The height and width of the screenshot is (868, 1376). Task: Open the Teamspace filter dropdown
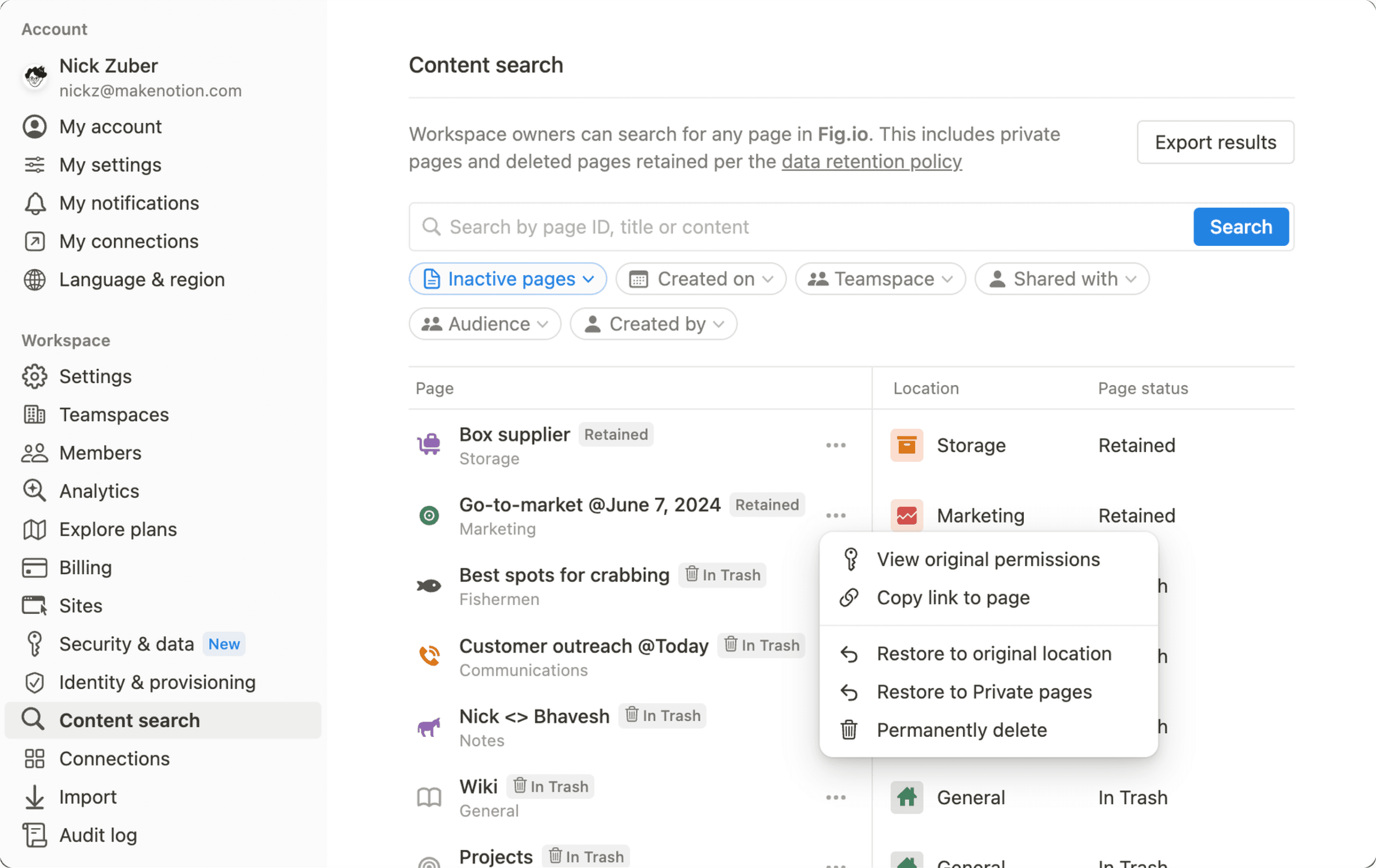[879, 279]
